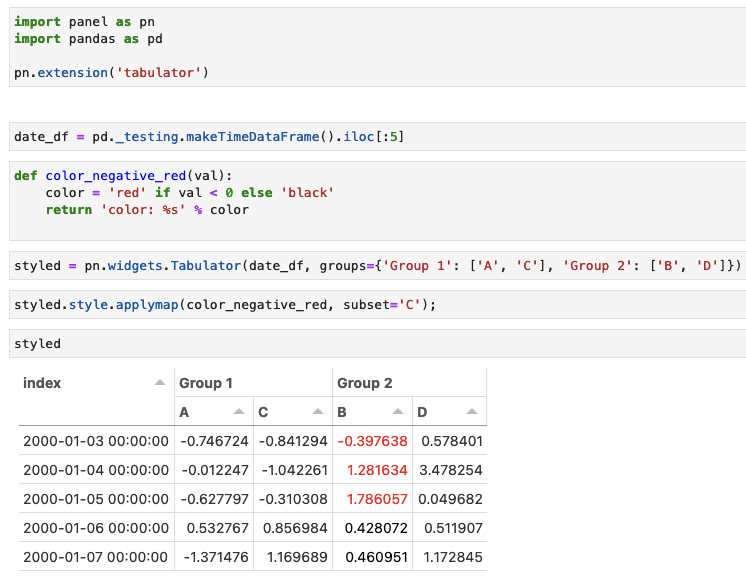Click cell value -0.746724

pos(215,441)
